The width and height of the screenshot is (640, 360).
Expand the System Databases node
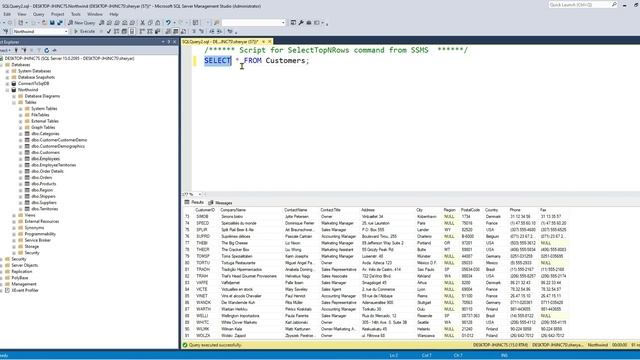coord(7,71)
